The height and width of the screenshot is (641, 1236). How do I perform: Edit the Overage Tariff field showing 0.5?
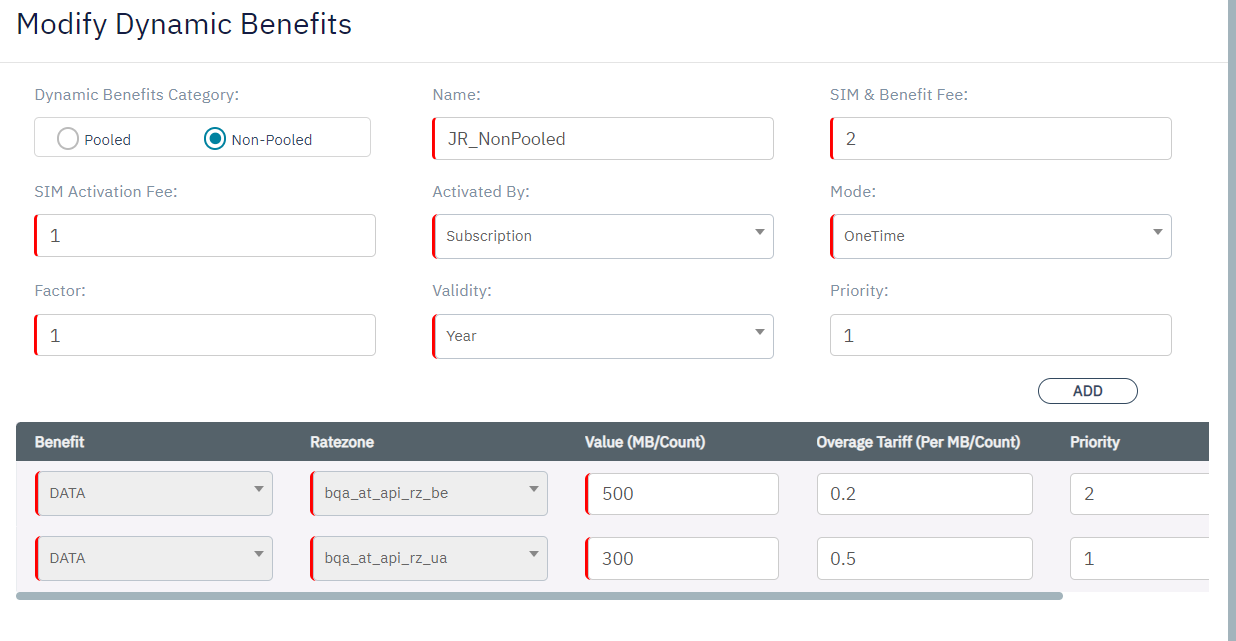(x=924, y=559)
